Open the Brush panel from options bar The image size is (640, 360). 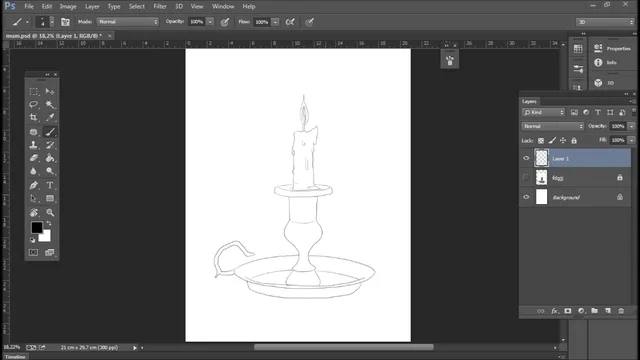coord(65,22)
